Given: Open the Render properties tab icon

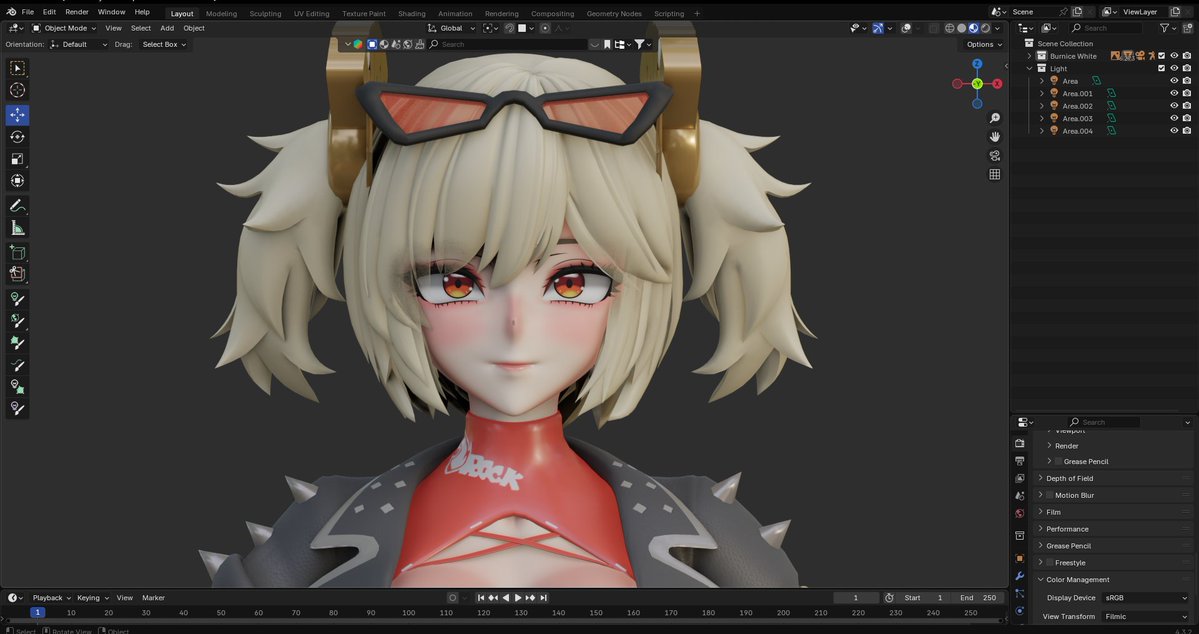Looking at the screenshot, I should 1019,444.
